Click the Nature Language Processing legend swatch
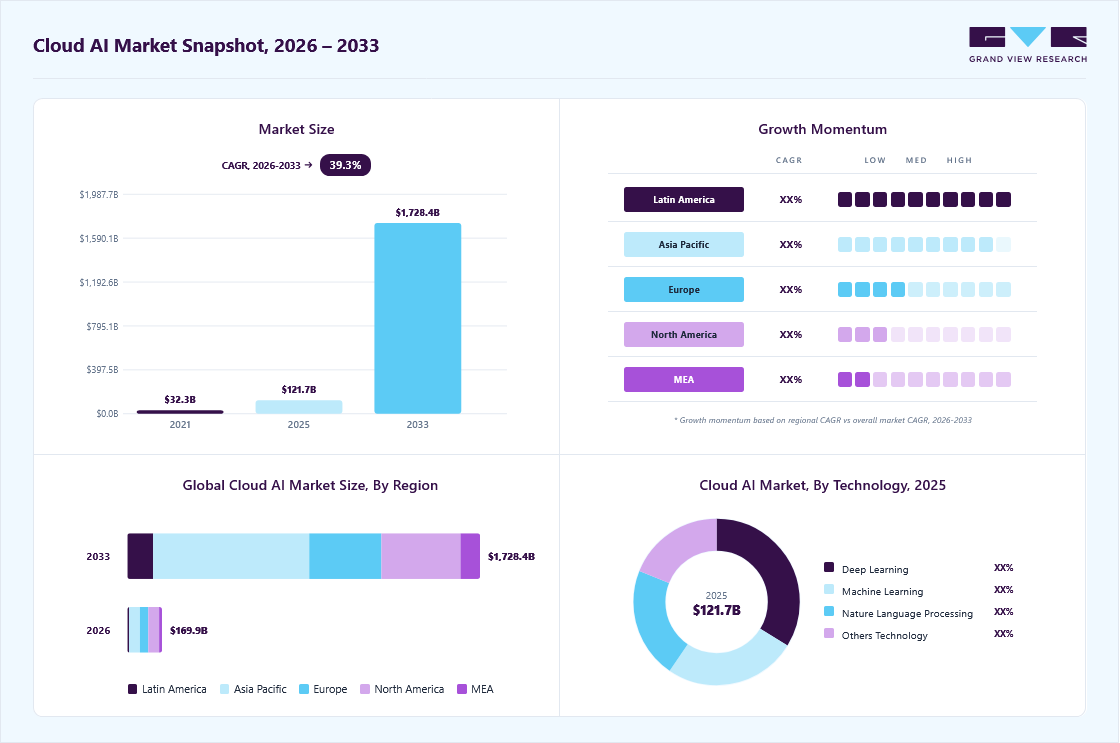The width and height of the screenshot is (1120, 743). click(x=829, y=612)
